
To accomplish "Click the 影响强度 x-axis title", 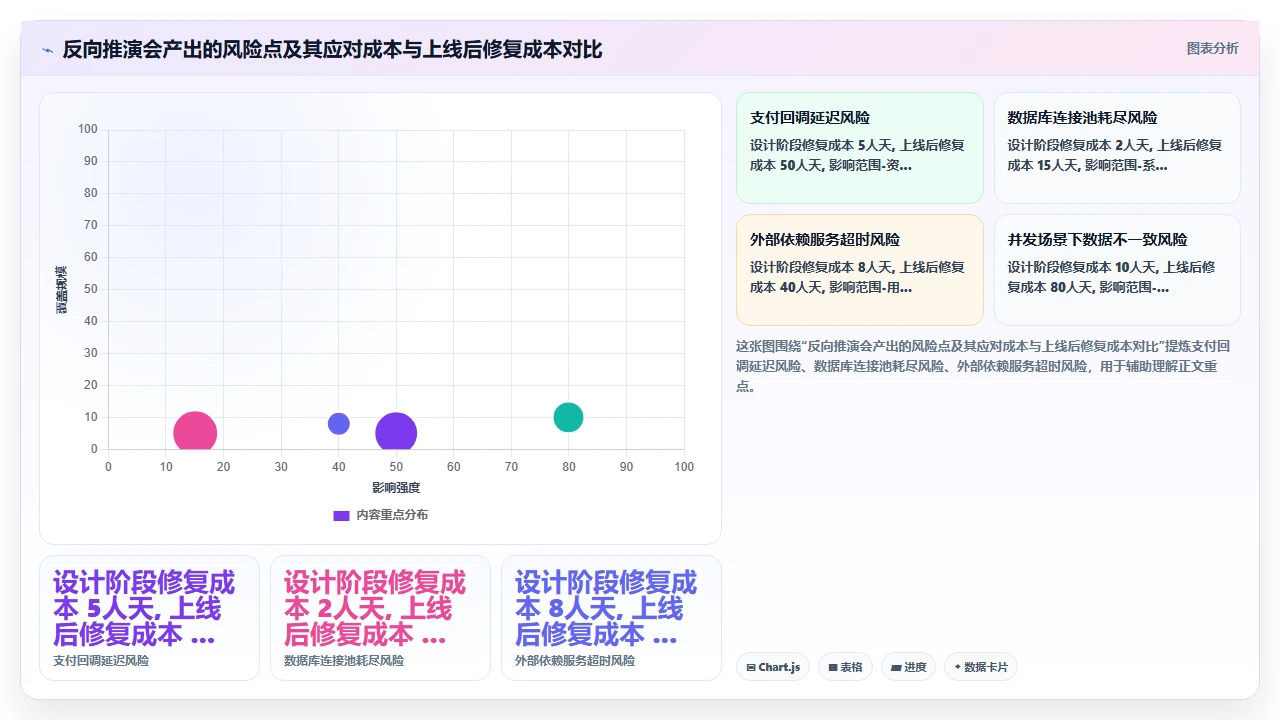I will (x=396, y=488).
